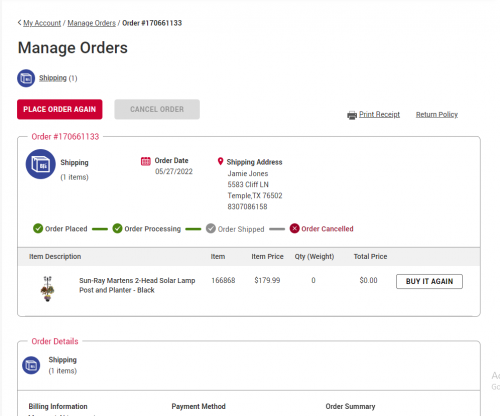The image size is (500, 416).
Task: Click the Order Cancelled red X icon
Action: 294,229
